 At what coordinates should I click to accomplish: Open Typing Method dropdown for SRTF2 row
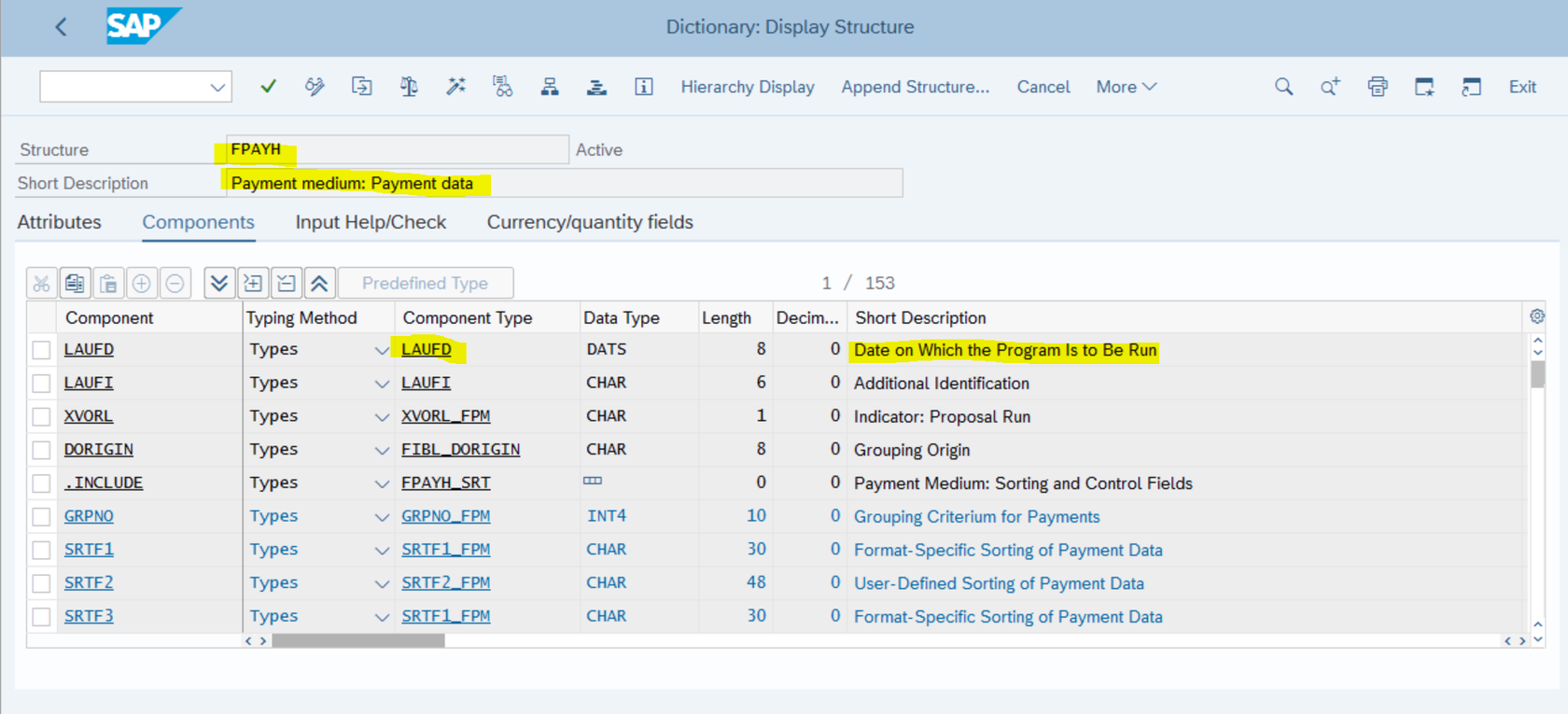pos(381,583)
